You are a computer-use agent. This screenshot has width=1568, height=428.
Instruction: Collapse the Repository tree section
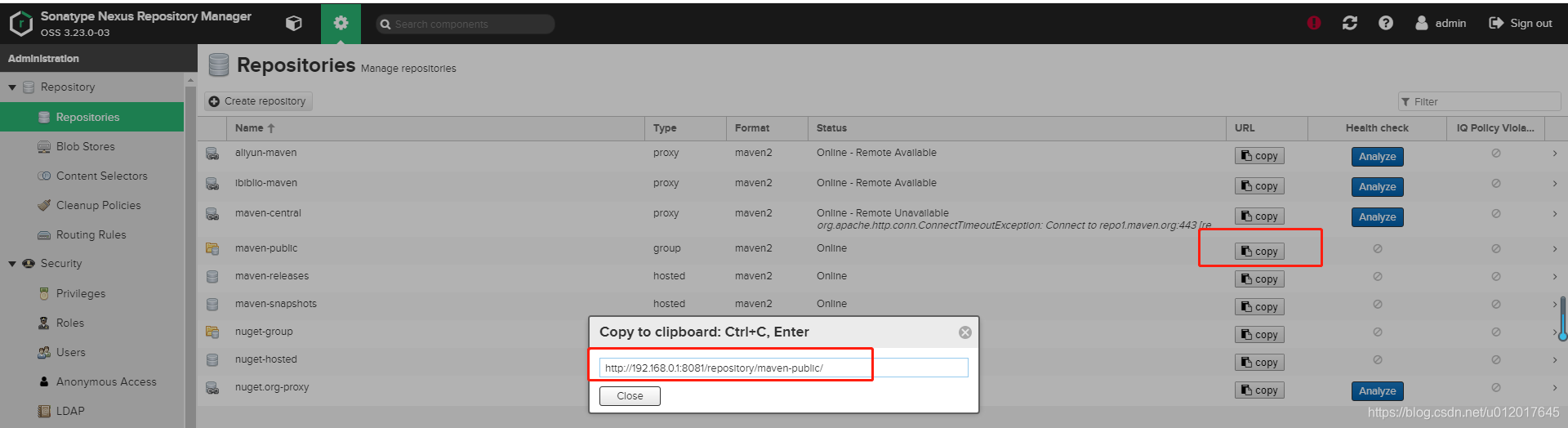click(12, 87)
